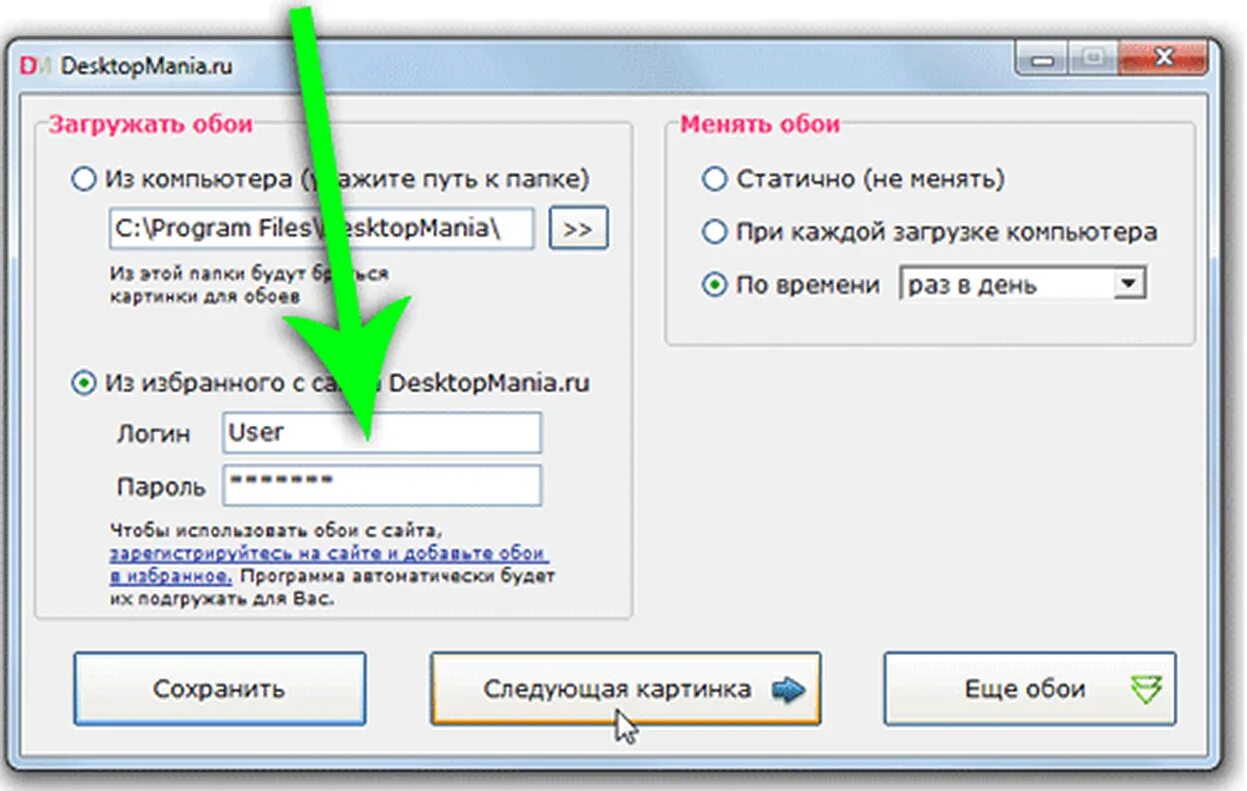Click the DesktopMania logo icon in title bar

(37, 67)
